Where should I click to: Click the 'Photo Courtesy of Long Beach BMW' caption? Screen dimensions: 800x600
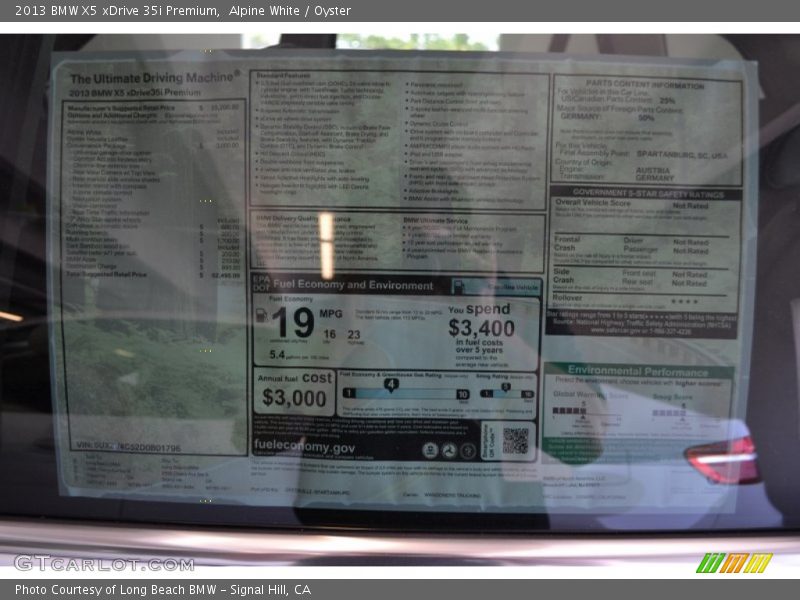[116, 590]
